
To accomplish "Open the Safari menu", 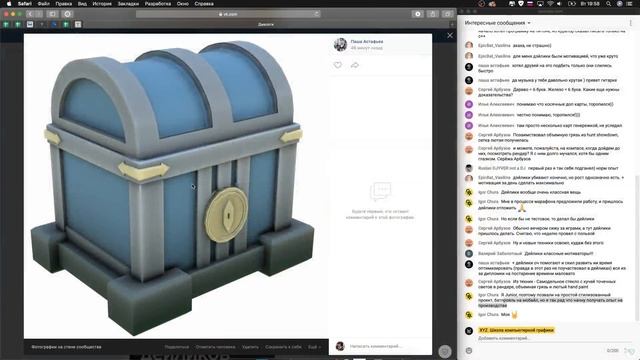I will coord(24,4).
